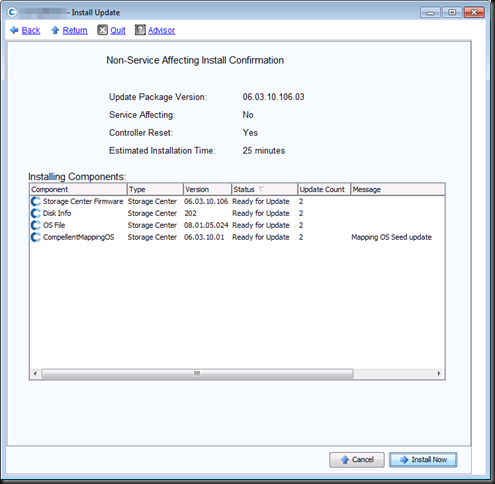The image size is (495, 484).
Task: Maximize the Install Update window
Action: point(452,12)
